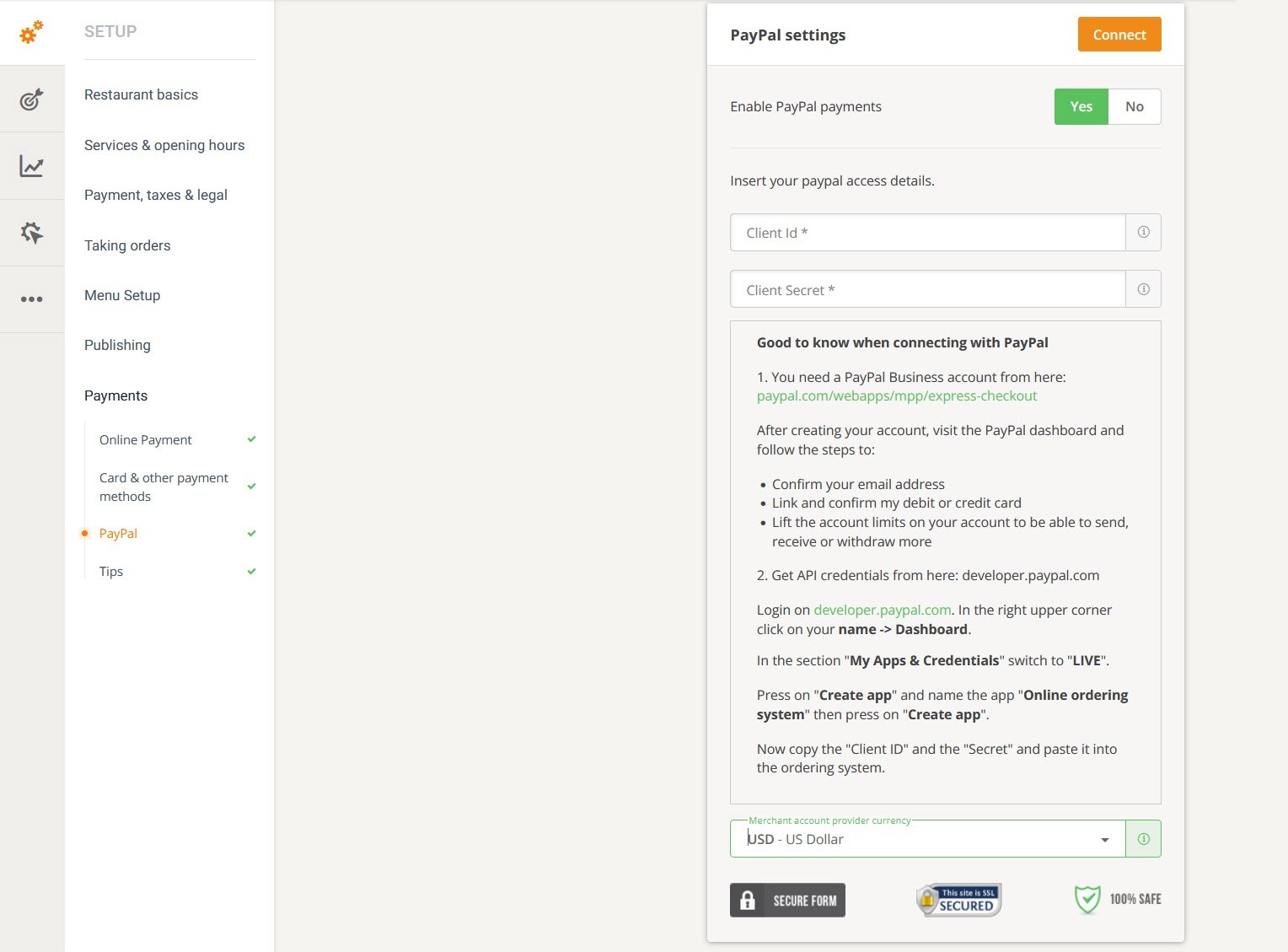Switch to the Online Payment tab
This screenshot has width=1288, height=952.
point(145,439)
